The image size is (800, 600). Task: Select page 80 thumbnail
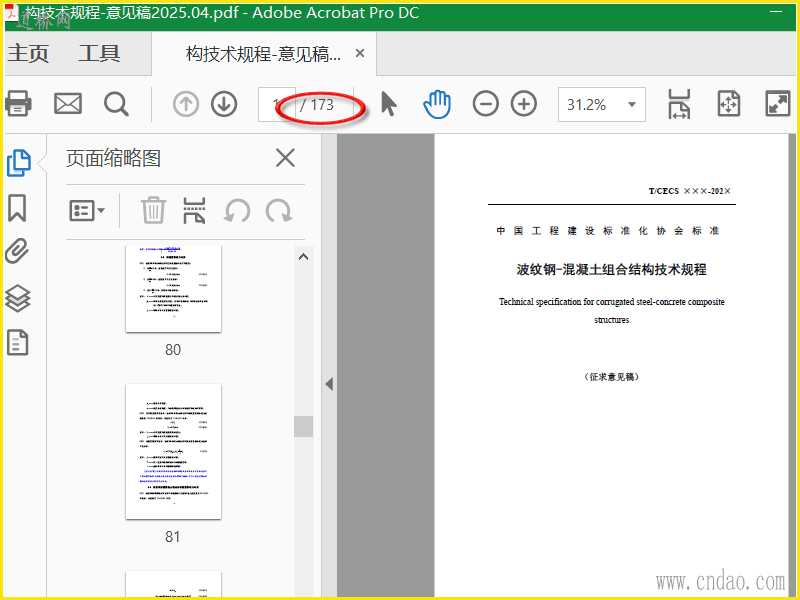click(173, 289)
